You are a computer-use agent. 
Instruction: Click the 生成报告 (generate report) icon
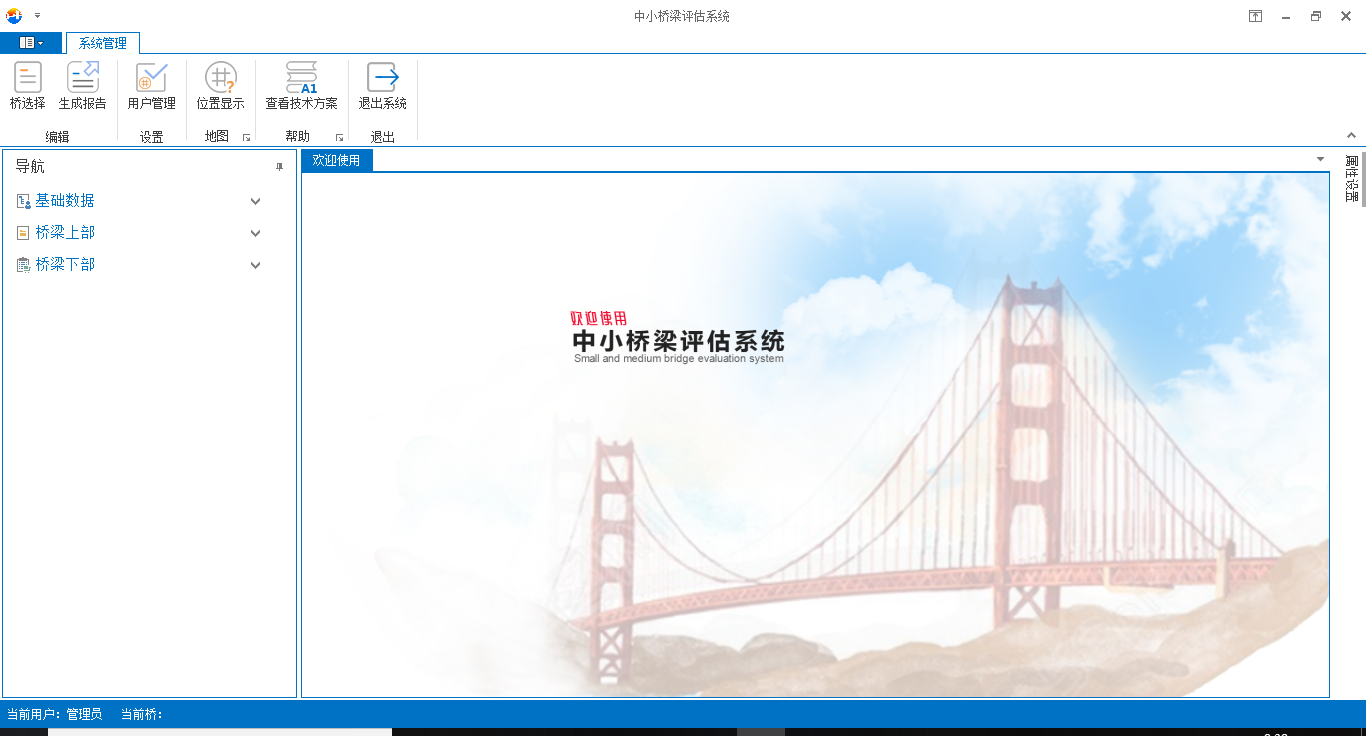[x=82, y=78]
